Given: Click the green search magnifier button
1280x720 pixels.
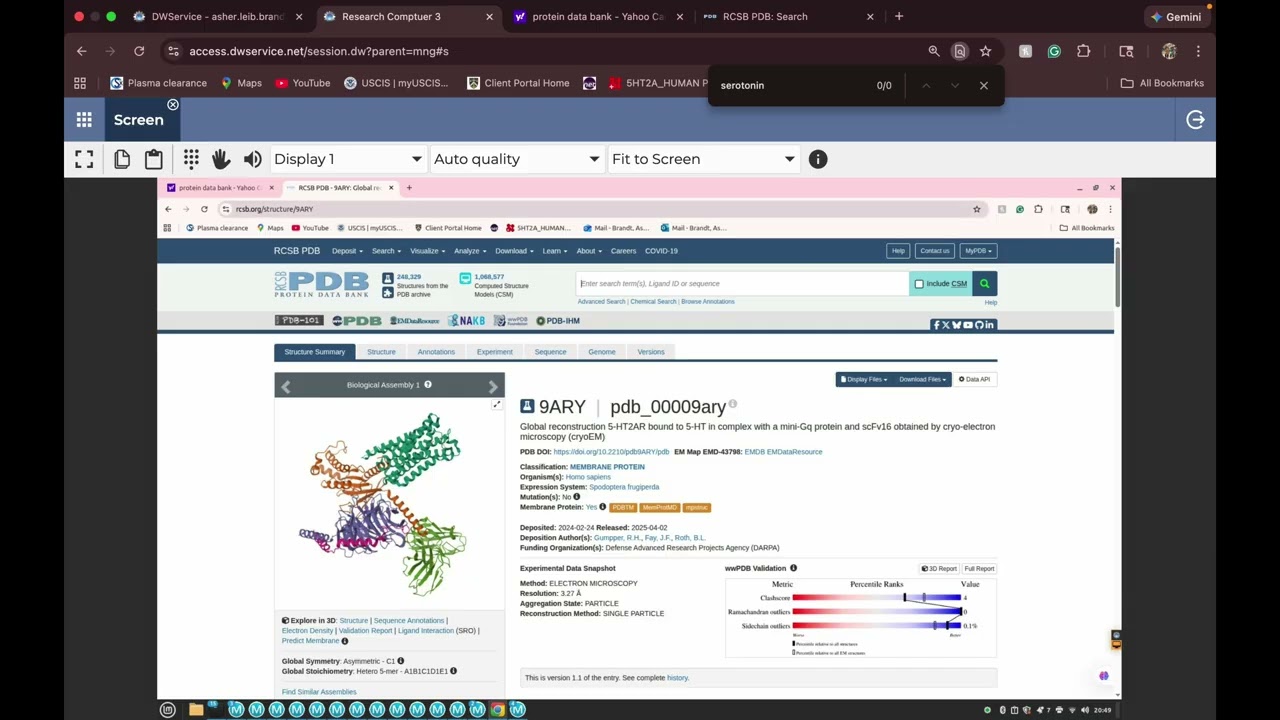Looking at the screenshot, I should (x=984, y=284).
